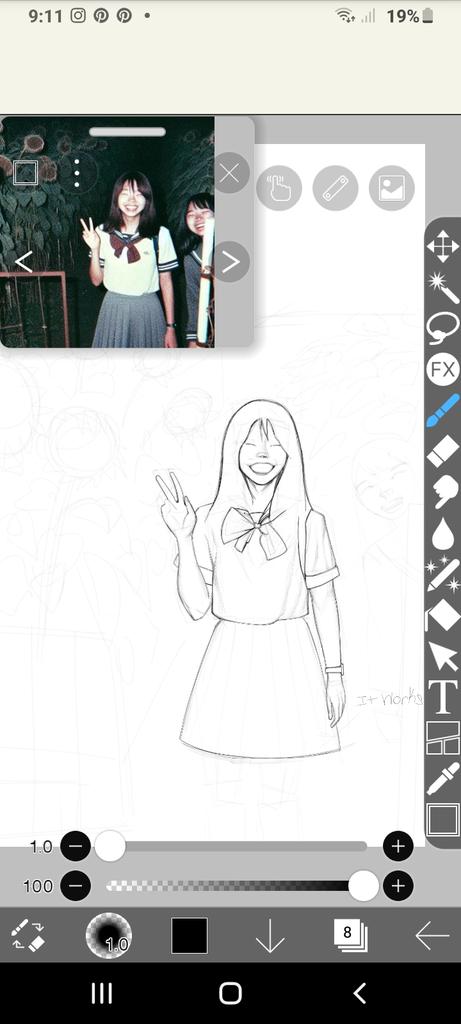
Task: Open brush settings preview circle
Action: click(108, 936)
